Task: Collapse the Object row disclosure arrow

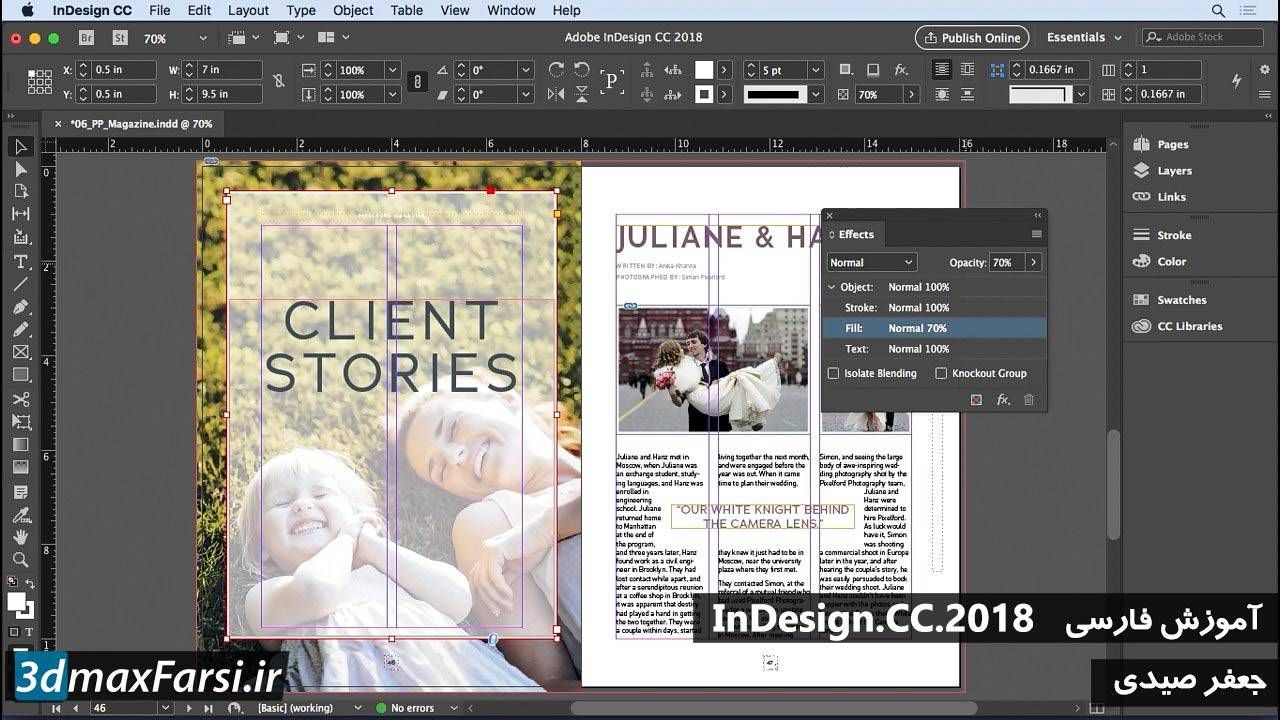Action: click(831, 287)
